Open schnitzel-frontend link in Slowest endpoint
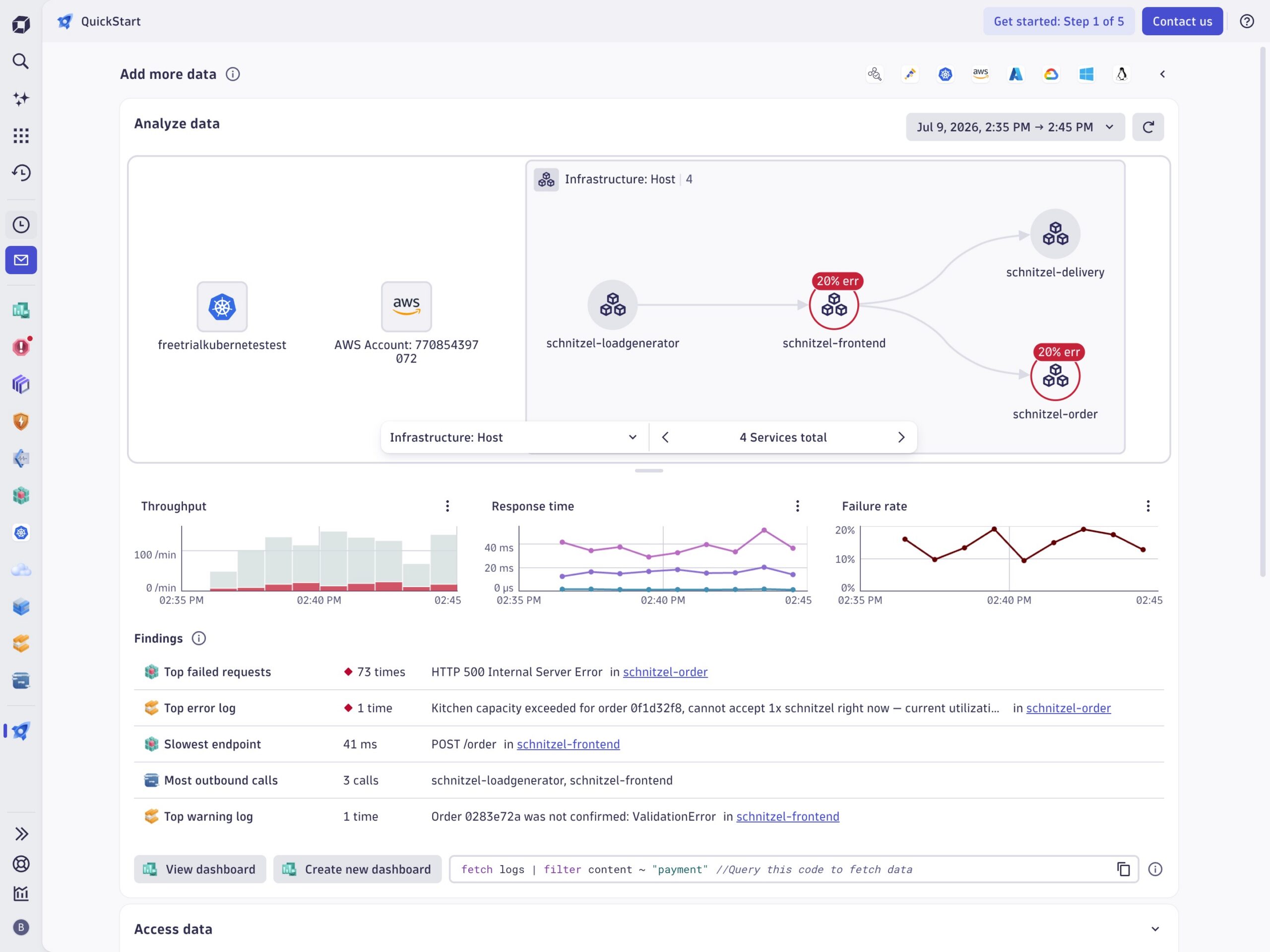The width and height of the screenshot is (1270, 952). pos(569,744)
